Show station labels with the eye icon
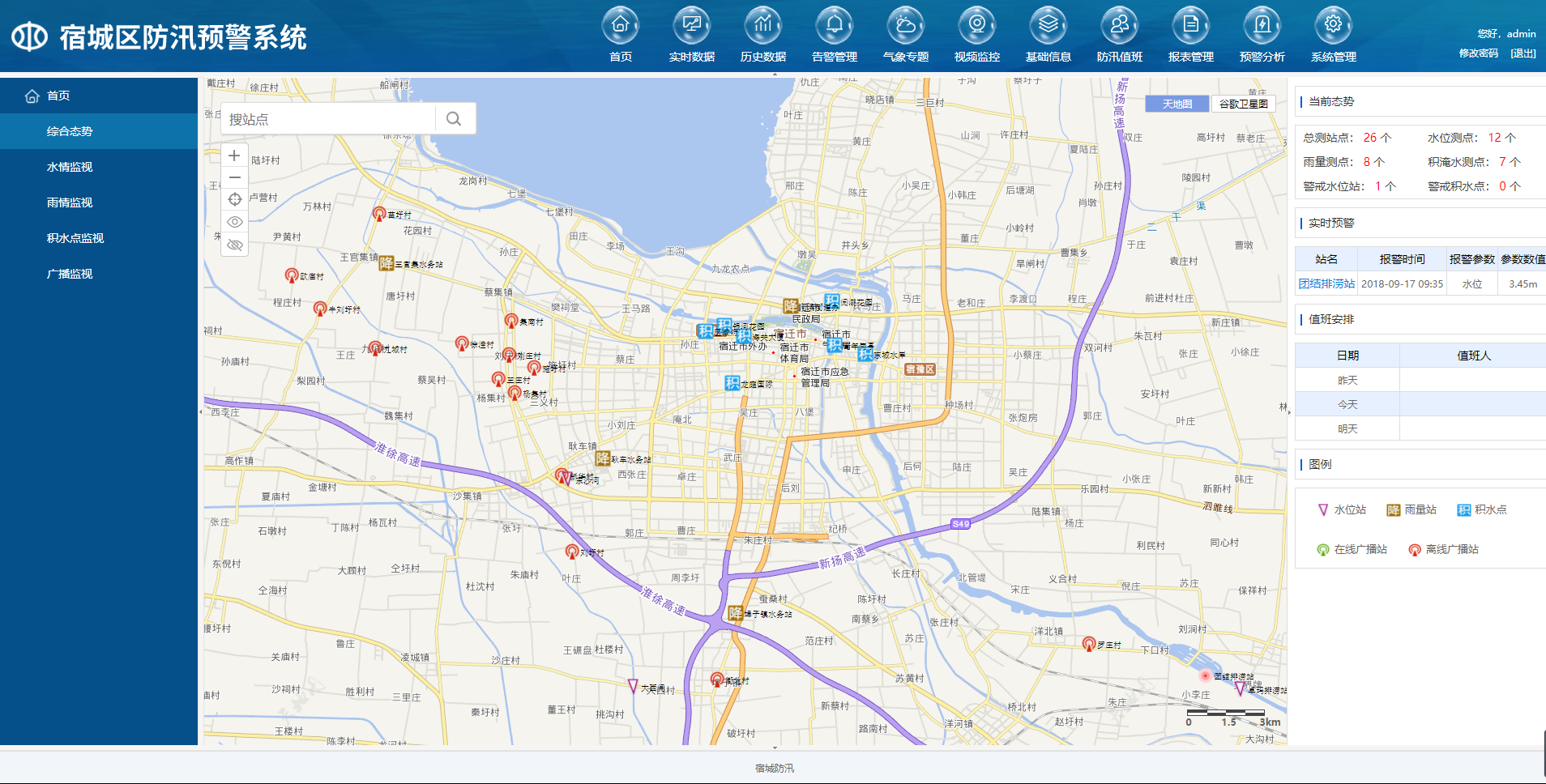This screenshot has height=784, width=1546. click(x=234, y=222)
